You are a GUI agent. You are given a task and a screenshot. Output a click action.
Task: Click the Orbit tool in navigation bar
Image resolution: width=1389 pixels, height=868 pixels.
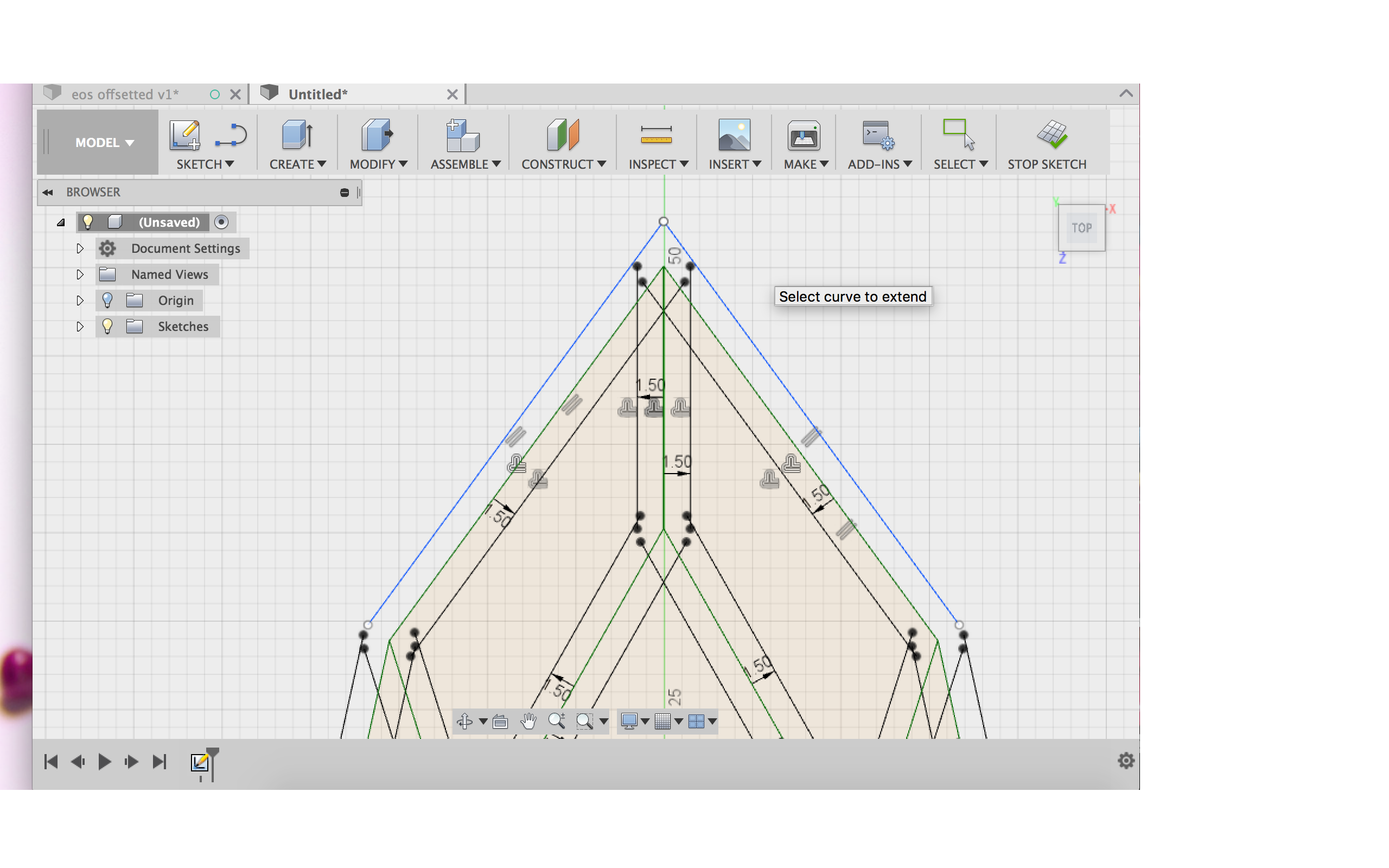(x=465, y=721)
